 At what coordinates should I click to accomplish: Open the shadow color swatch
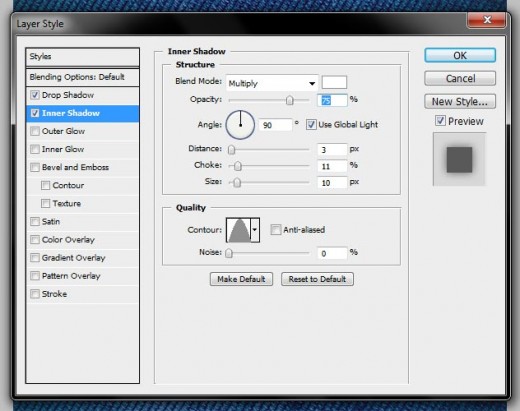[x=334, y=82]
